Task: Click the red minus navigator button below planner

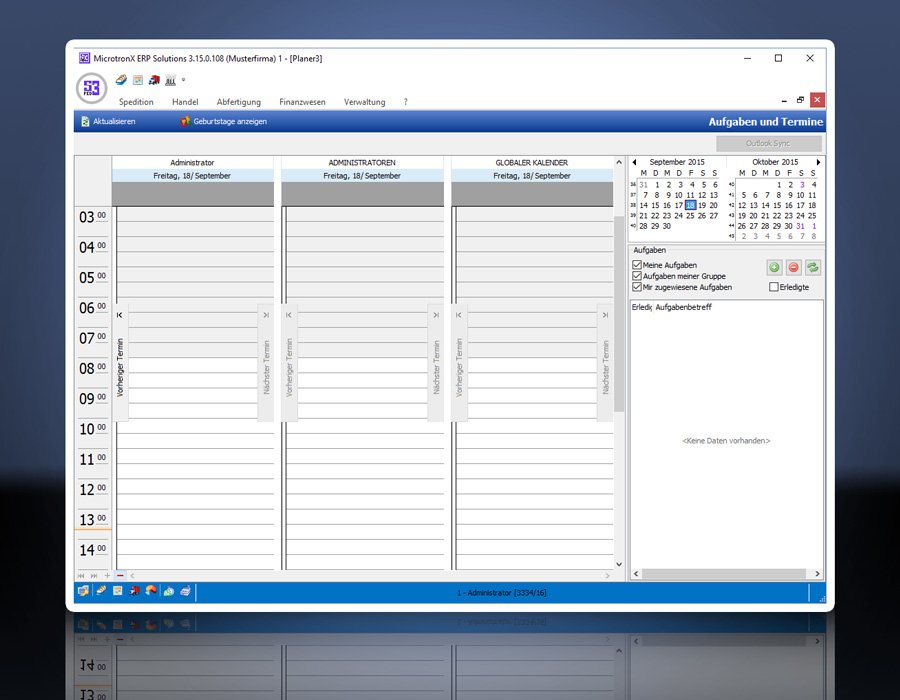Action: [120, 575]
